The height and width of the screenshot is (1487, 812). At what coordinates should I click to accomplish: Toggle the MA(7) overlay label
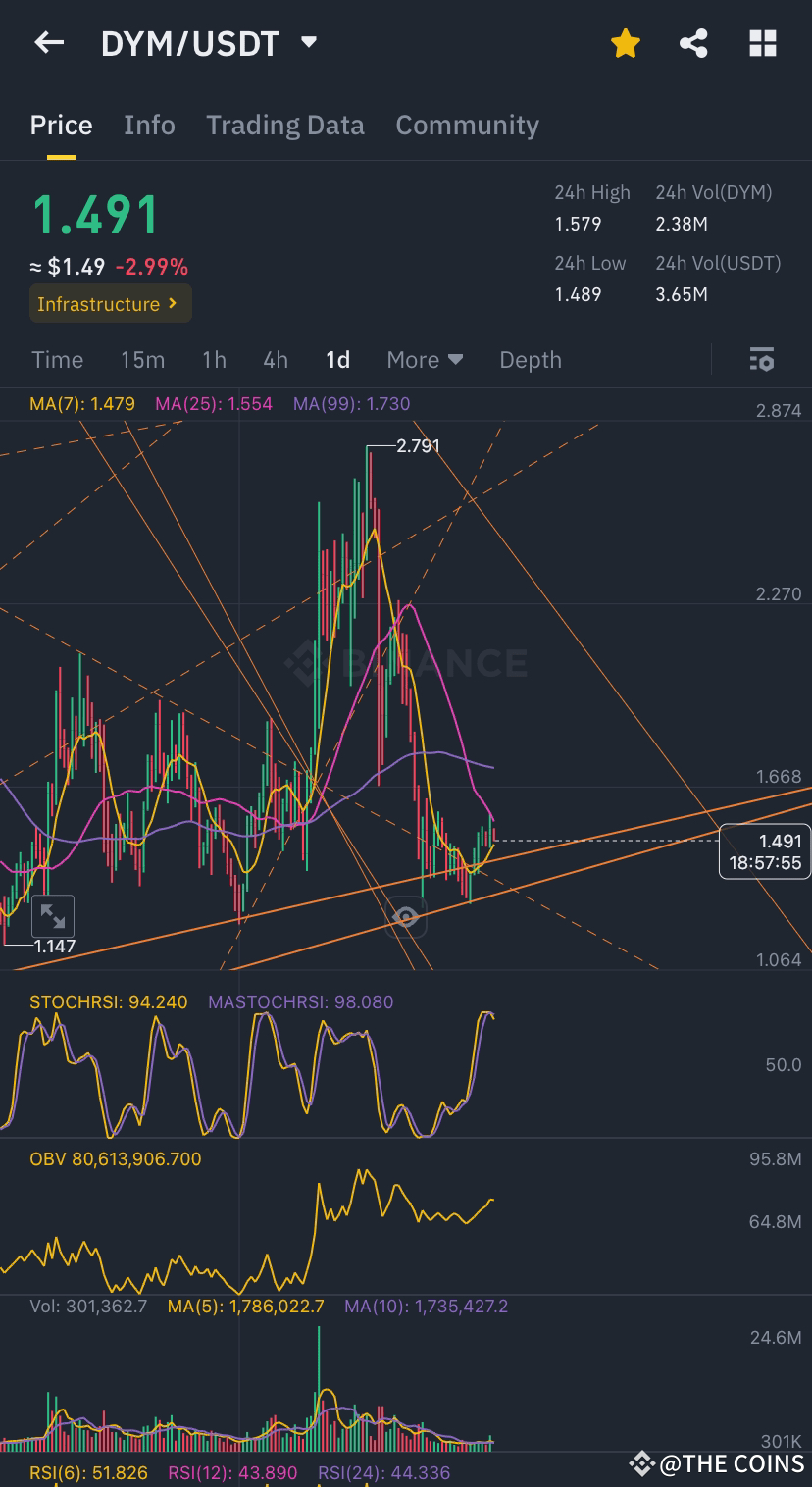[x=83, y=403]
